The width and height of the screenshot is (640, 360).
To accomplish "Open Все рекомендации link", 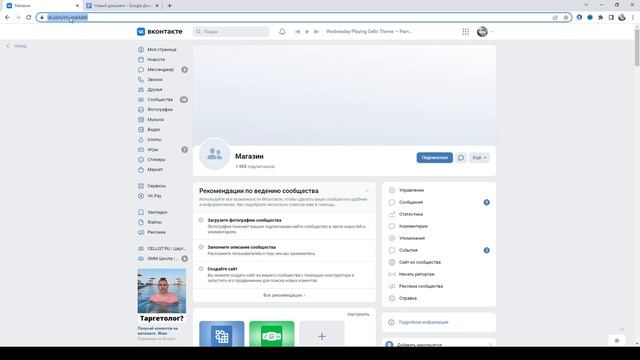I will 284,295.
